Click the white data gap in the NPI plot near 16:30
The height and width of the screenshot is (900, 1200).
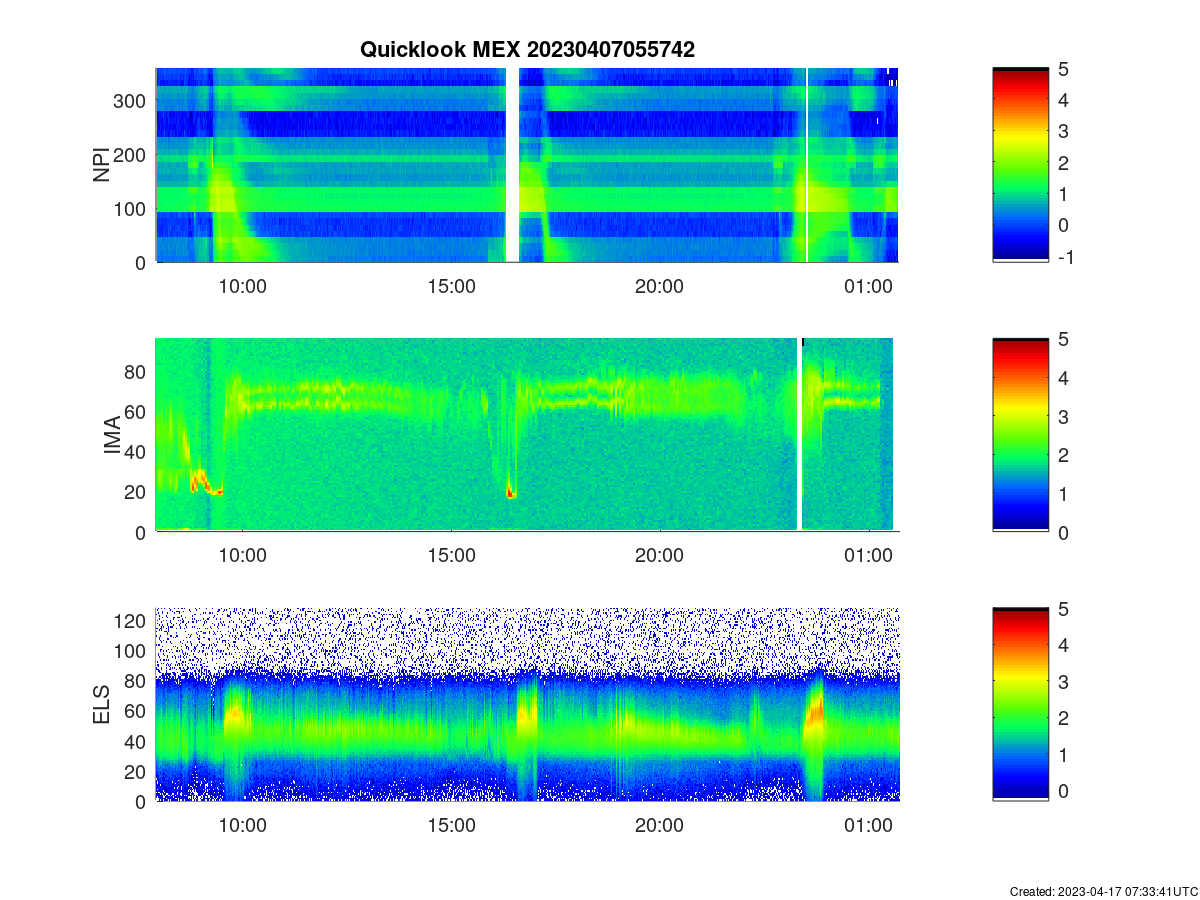click(x=512, y=165)
